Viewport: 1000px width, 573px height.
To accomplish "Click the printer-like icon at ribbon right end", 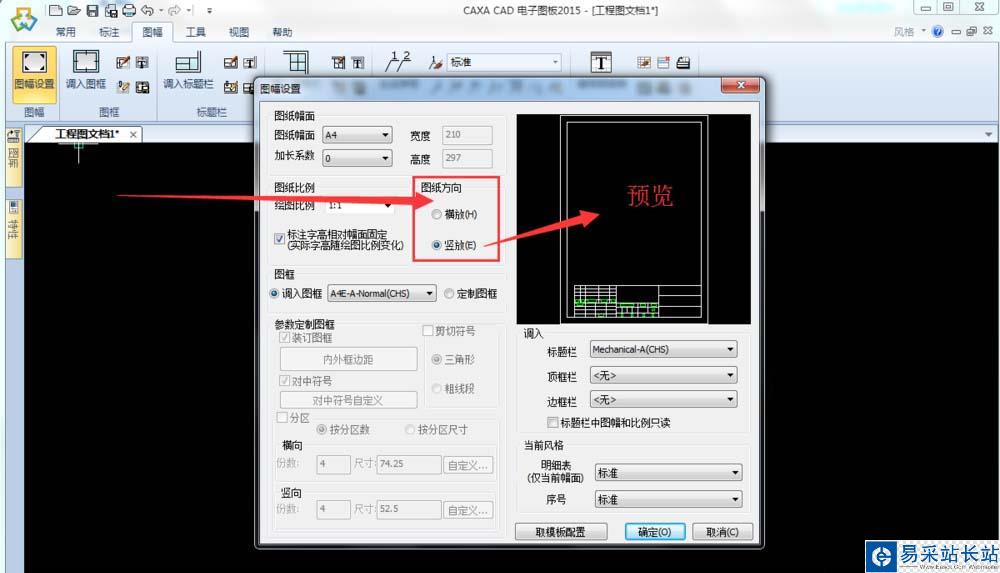I will coord(683,63).
